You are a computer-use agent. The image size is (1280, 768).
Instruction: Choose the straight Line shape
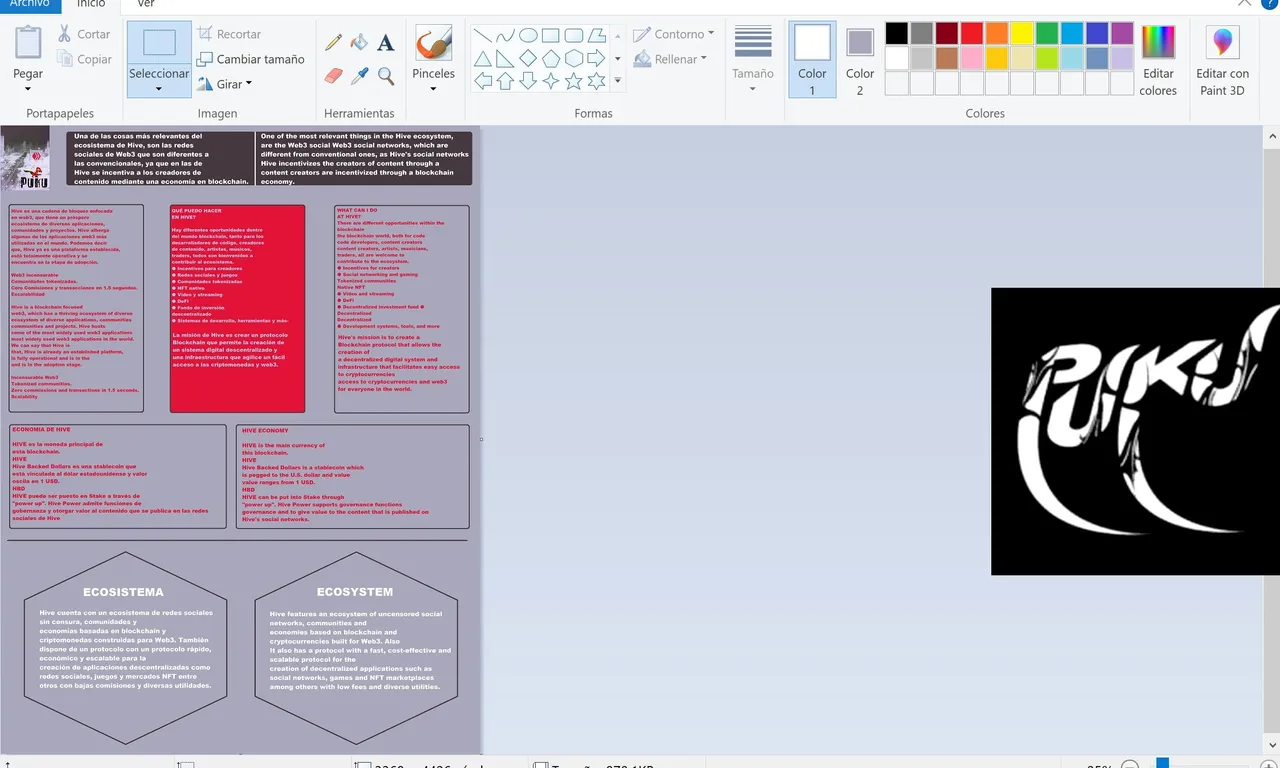482,35
